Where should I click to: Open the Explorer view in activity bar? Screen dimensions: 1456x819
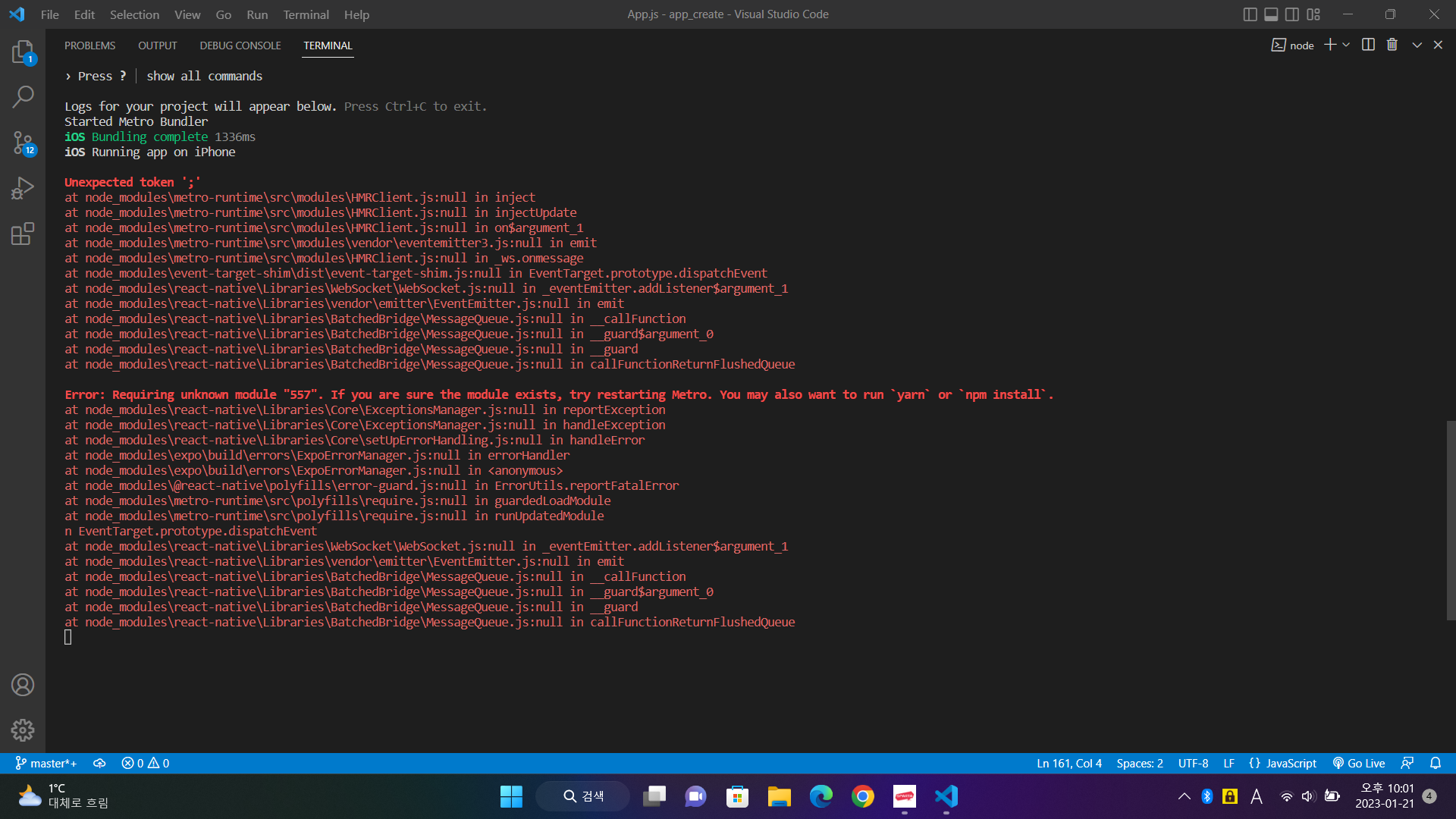point(23,52)
